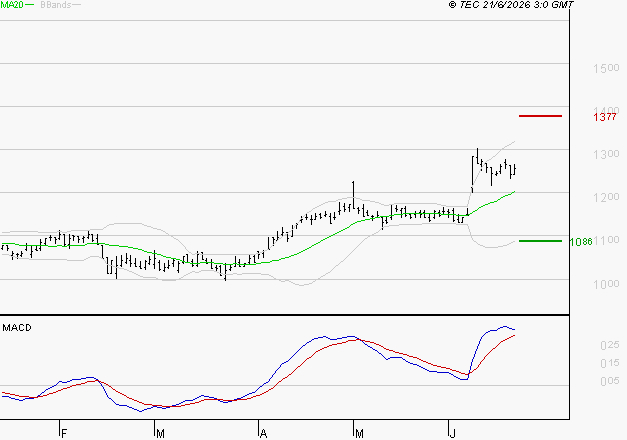Click the 1300 price axis label

606,154
